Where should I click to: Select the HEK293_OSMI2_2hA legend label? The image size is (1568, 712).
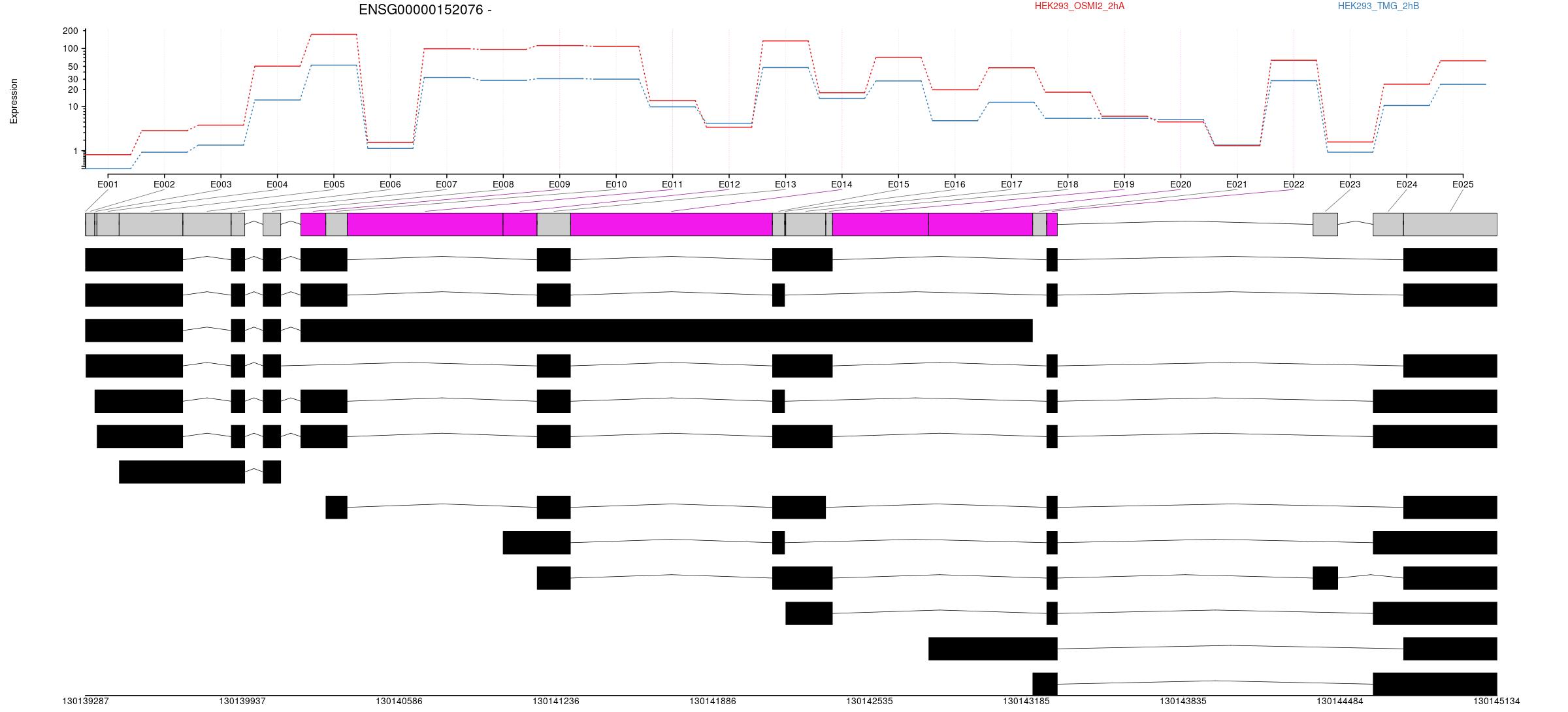(x=1079, y=6)
